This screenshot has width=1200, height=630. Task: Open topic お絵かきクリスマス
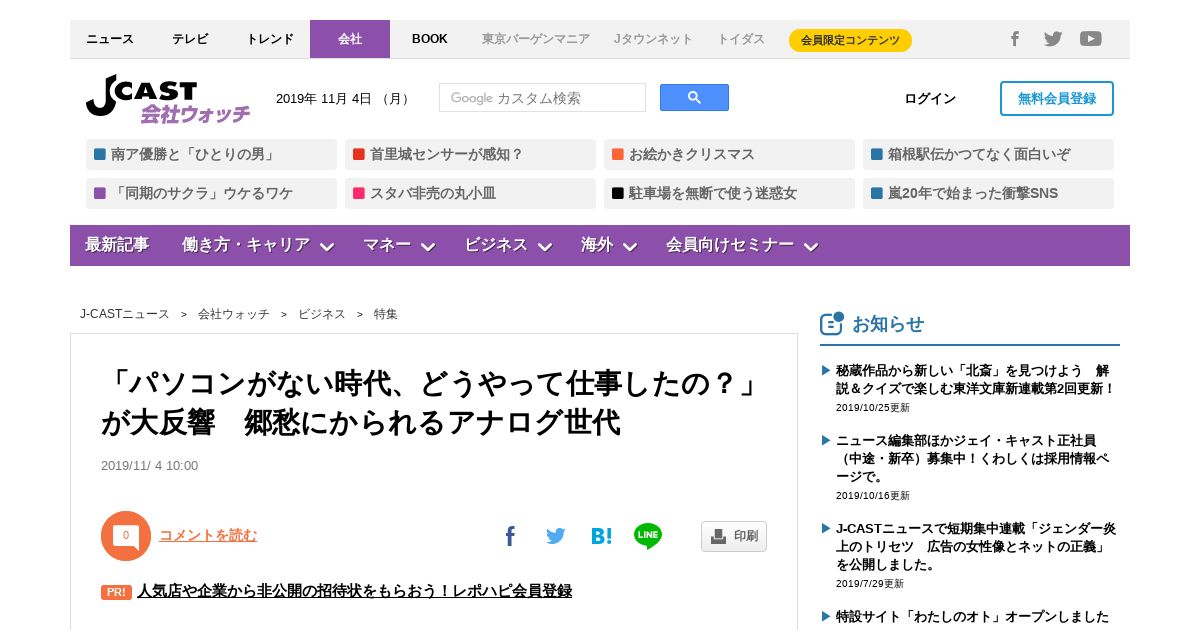tap(729, 154)
